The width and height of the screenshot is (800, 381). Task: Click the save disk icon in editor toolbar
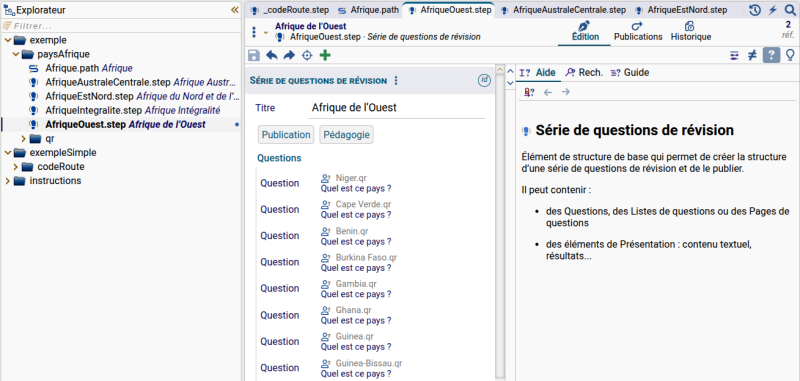[254, 55]
